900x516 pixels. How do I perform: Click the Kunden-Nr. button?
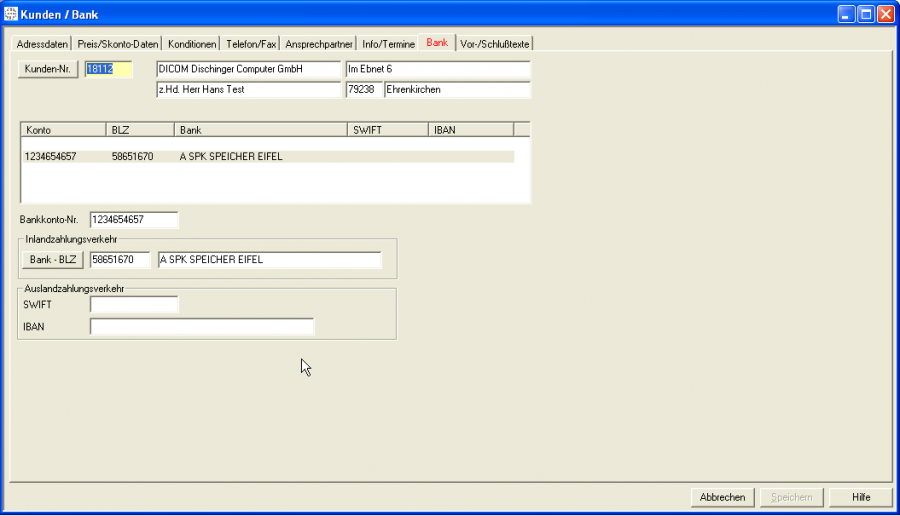pos(48,69)
